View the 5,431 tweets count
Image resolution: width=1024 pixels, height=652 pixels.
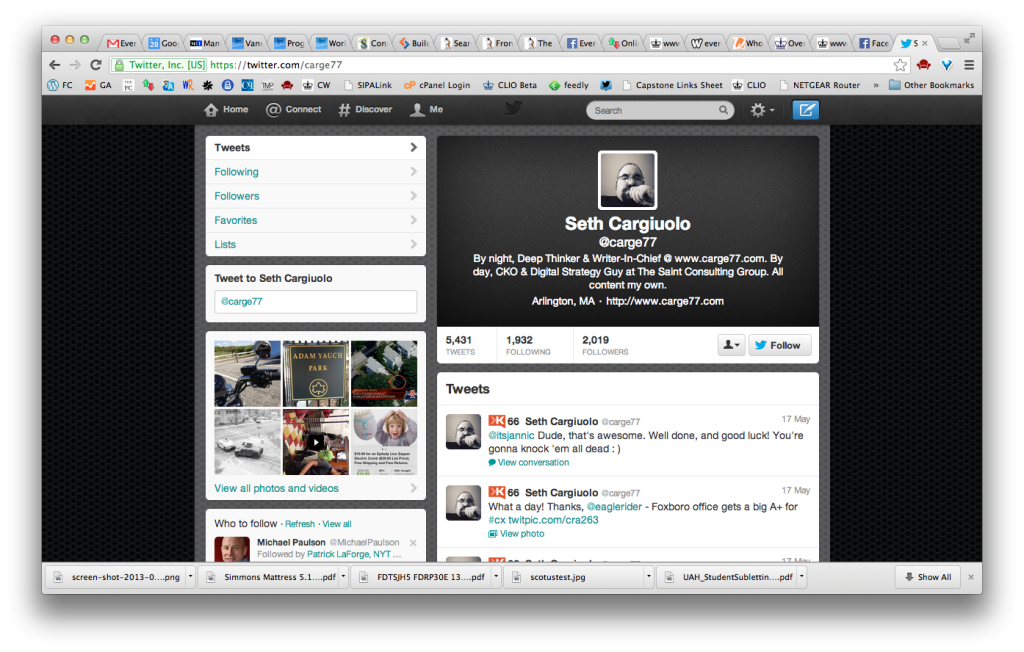pos(460,345)
